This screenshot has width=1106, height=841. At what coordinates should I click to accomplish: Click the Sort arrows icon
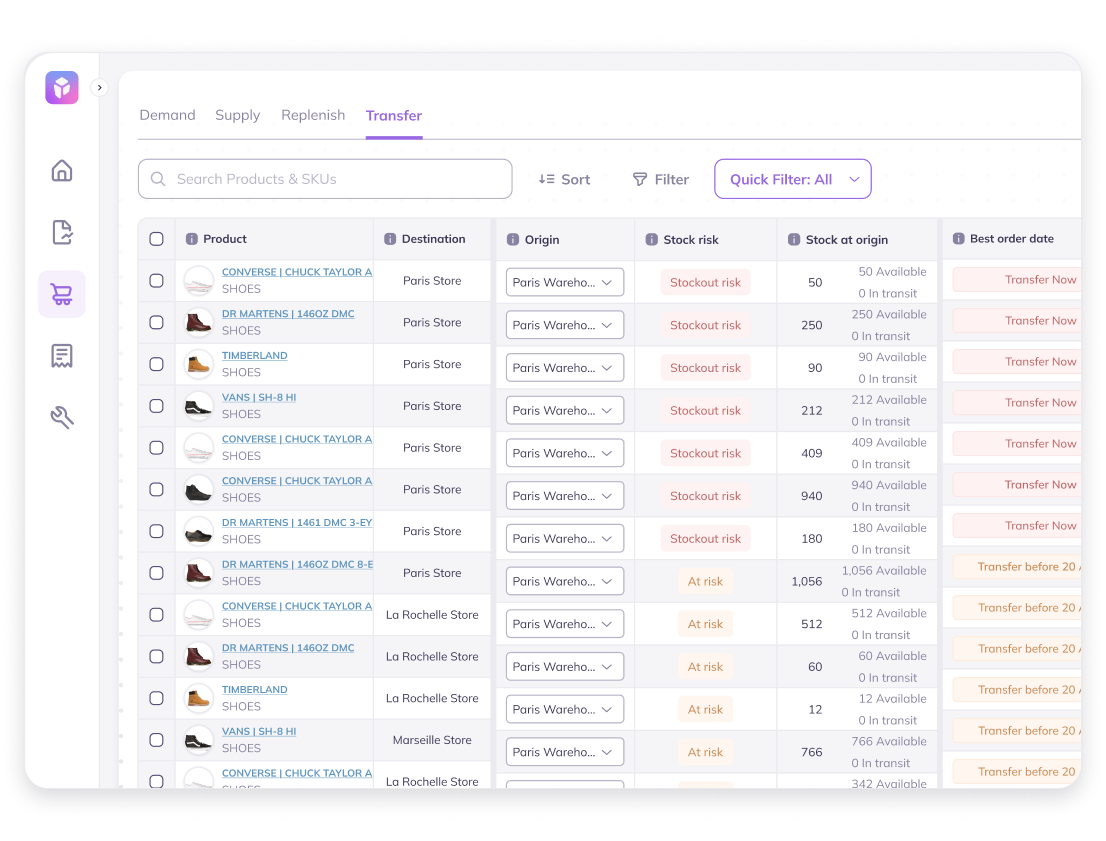[546, 179]
